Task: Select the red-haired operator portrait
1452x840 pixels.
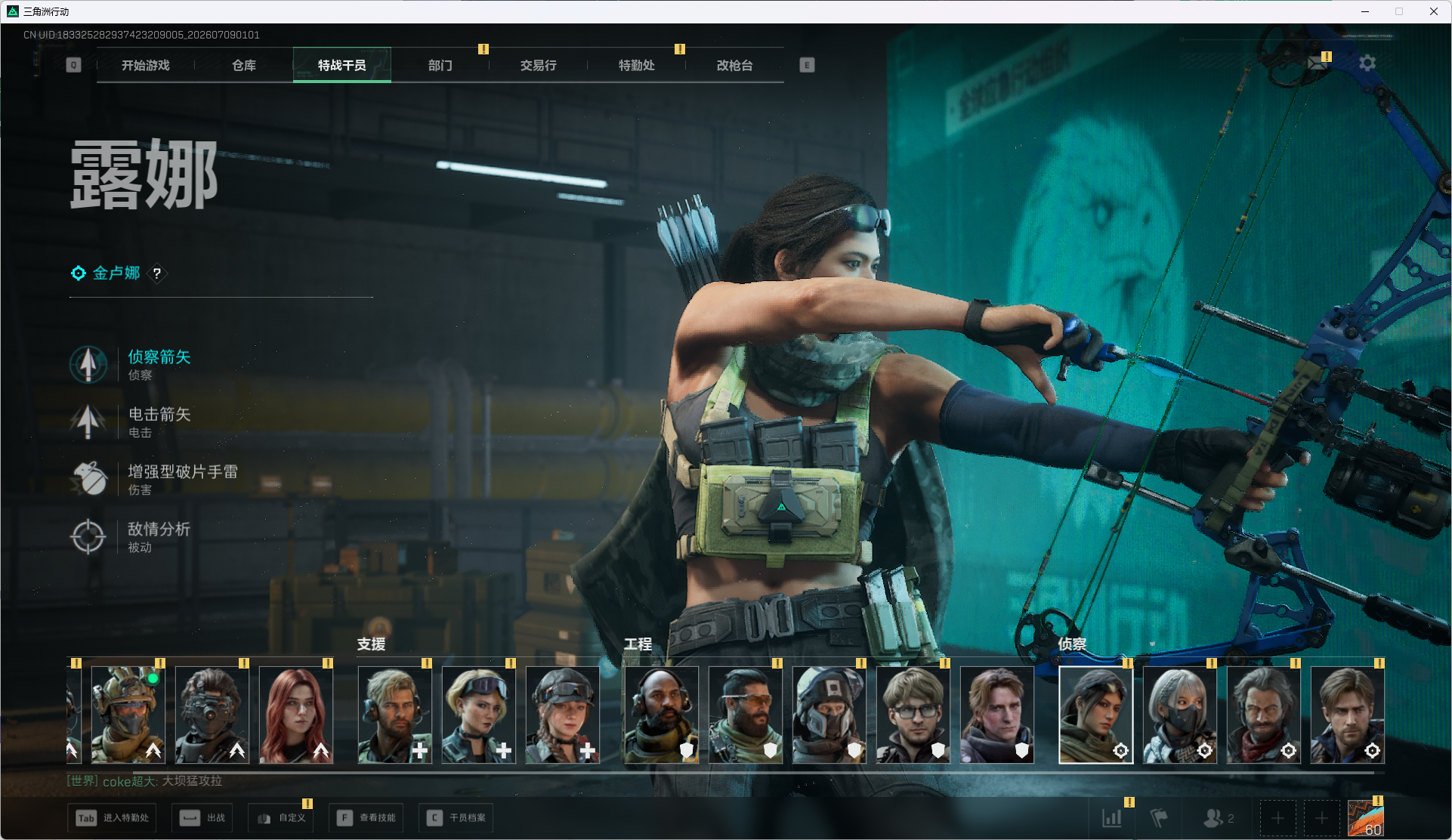Action: [x=296, y=715]
